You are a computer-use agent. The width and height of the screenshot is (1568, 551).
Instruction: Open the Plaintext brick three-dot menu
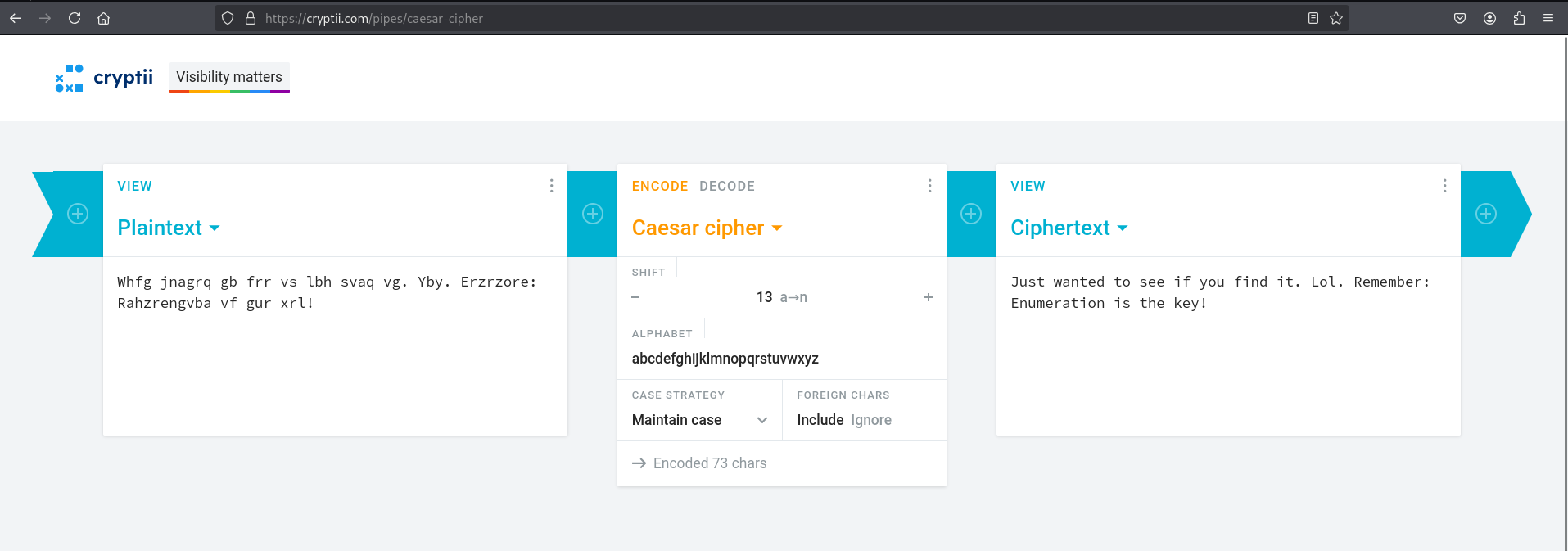(x=551, y=186)
